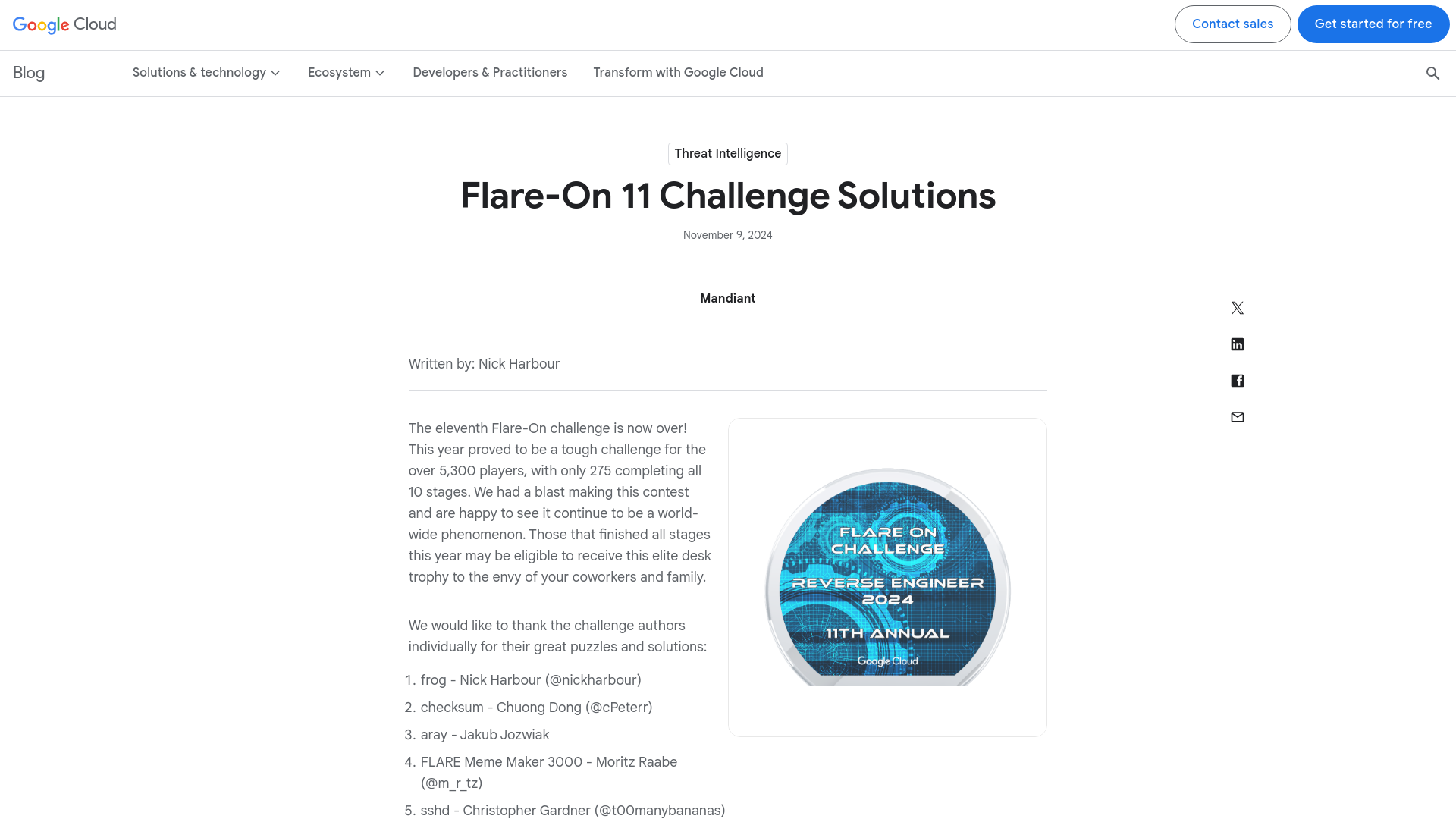Click the Blog navigation menu item
Screen dimensions: 1456x819
(28, 71)
